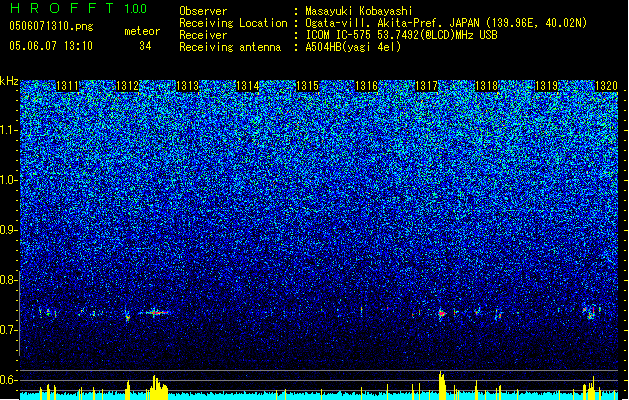Screen dimensions: 629x400
Task: Click the A504HB(yagi 4el) antenna text
Action: click(x=353, y=47)
